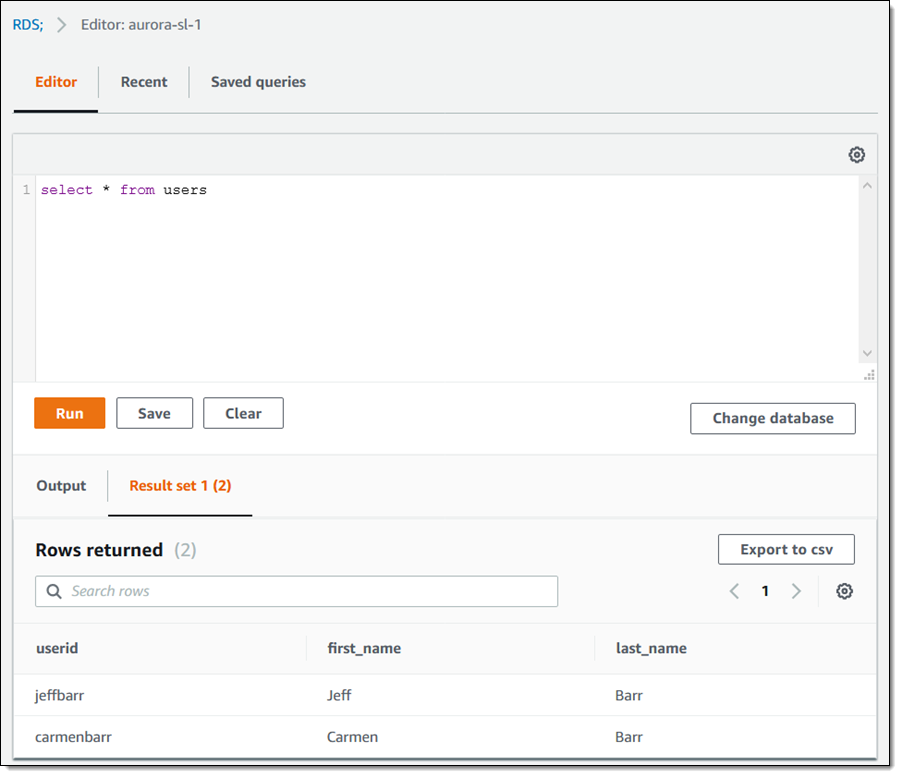Run the SQL query

point(70,413)
